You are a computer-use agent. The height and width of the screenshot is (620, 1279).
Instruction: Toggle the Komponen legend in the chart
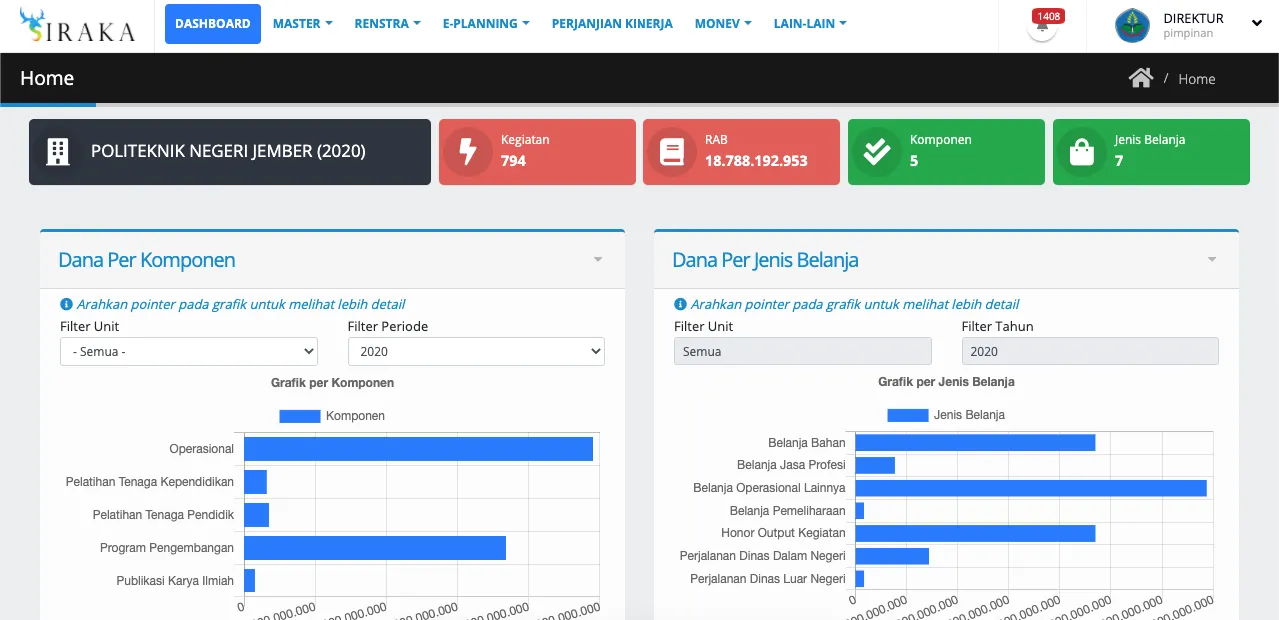(332, 416)
